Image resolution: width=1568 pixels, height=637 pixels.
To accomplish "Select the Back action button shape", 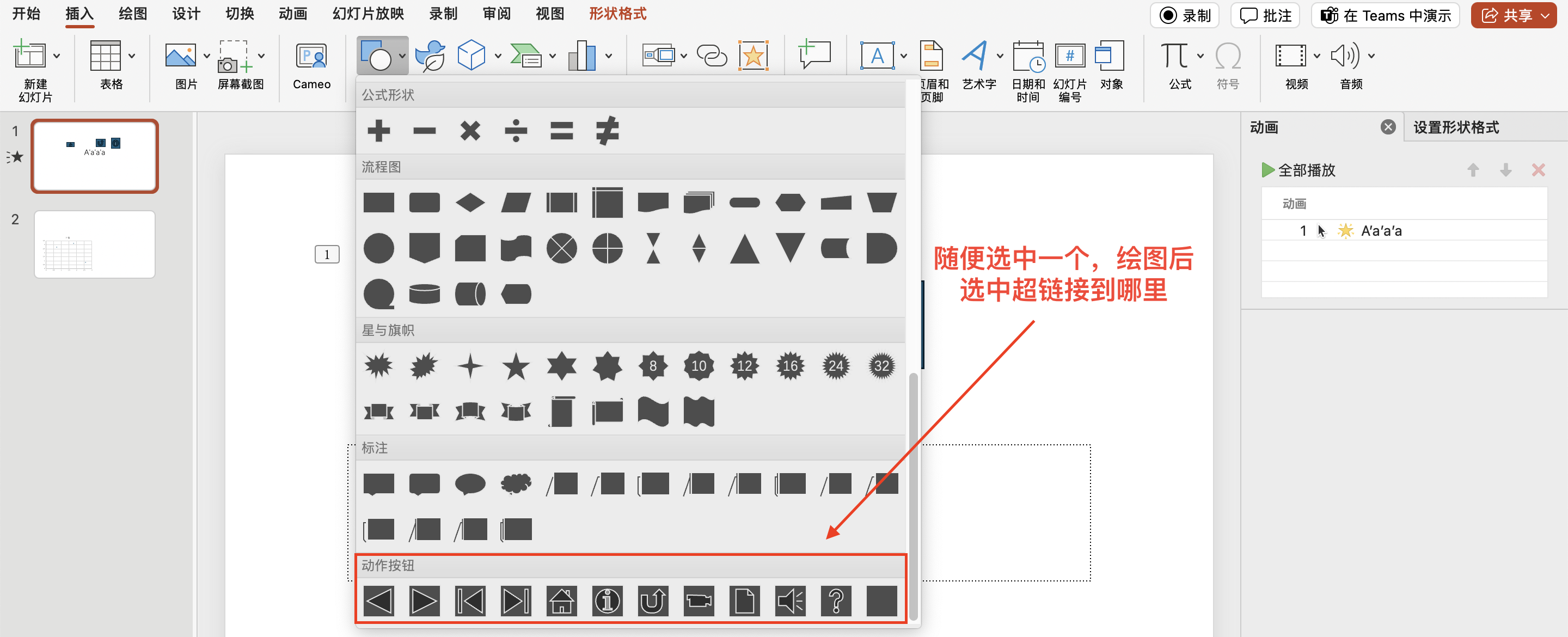I will pos(378,601).
